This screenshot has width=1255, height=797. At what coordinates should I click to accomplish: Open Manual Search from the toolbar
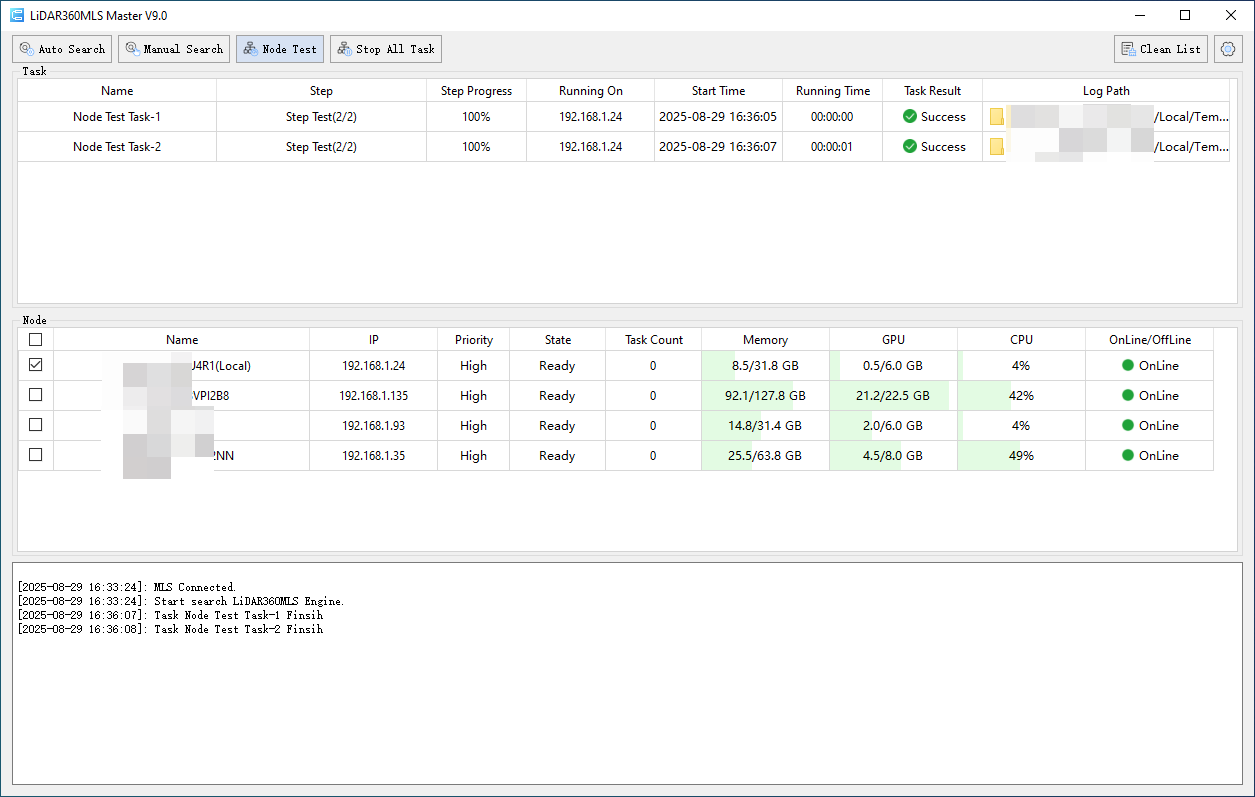pyautogui.click(x=174, y=49)
